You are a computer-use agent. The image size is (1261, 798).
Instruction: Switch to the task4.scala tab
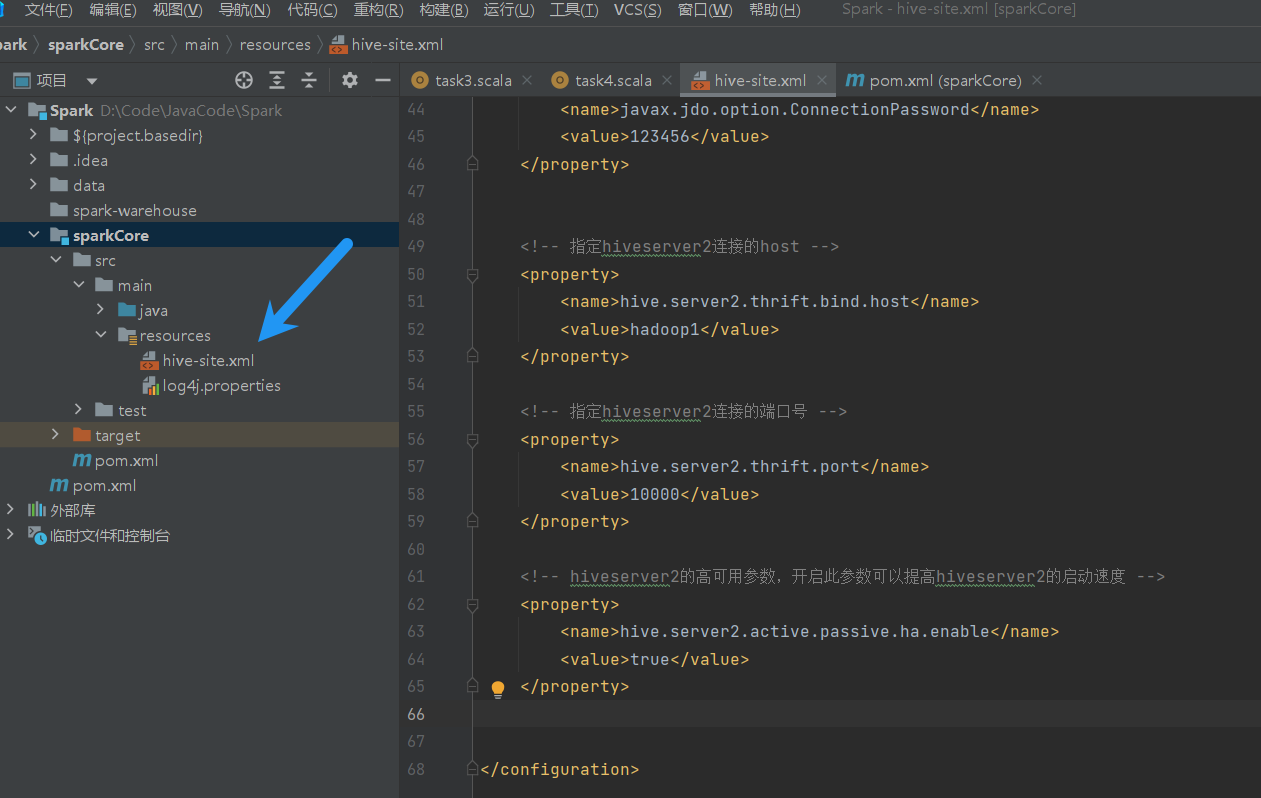click(x=612, y=80)
